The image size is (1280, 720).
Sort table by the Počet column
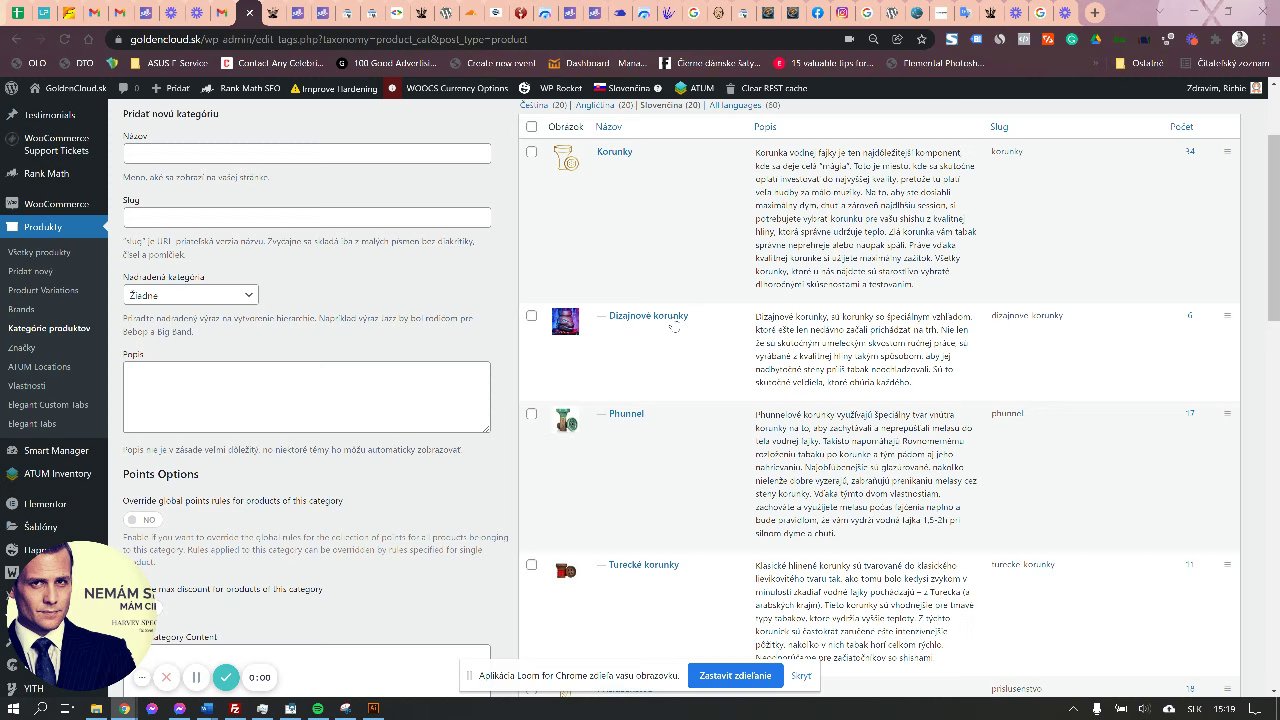click(1181, 127)
